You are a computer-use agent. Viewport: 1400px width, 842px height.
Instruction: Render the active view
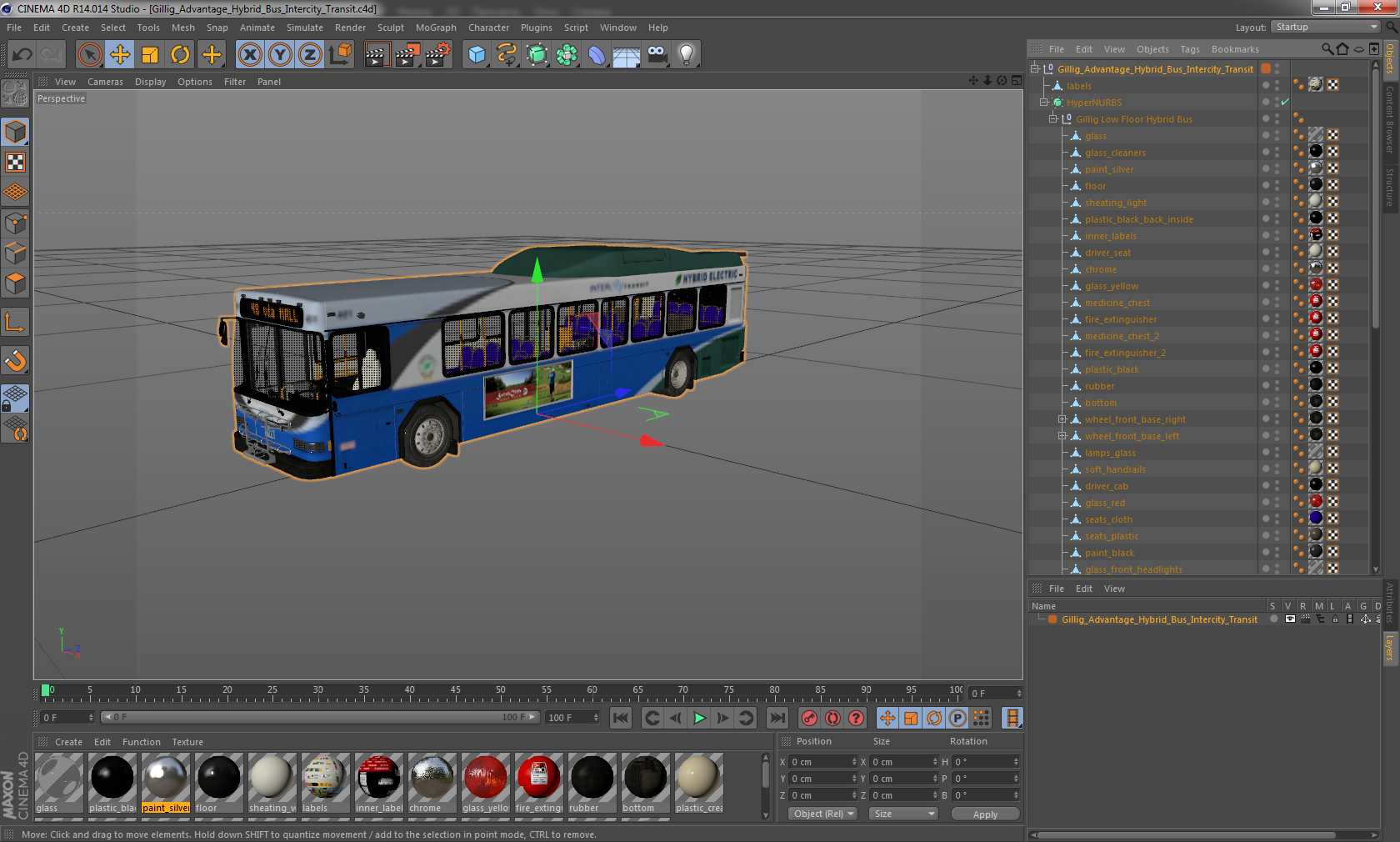tap(377, 55)
